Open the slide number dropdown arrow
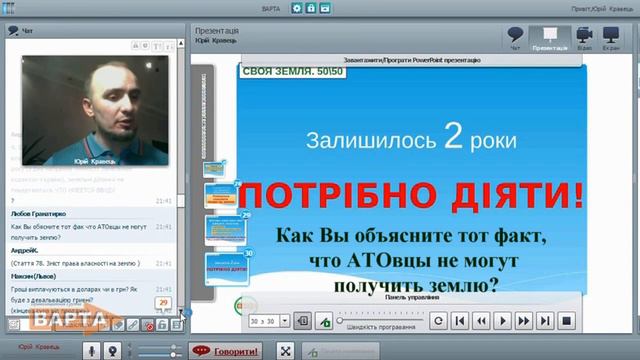This screenshot has width=640, height=360. coord(285,321)
